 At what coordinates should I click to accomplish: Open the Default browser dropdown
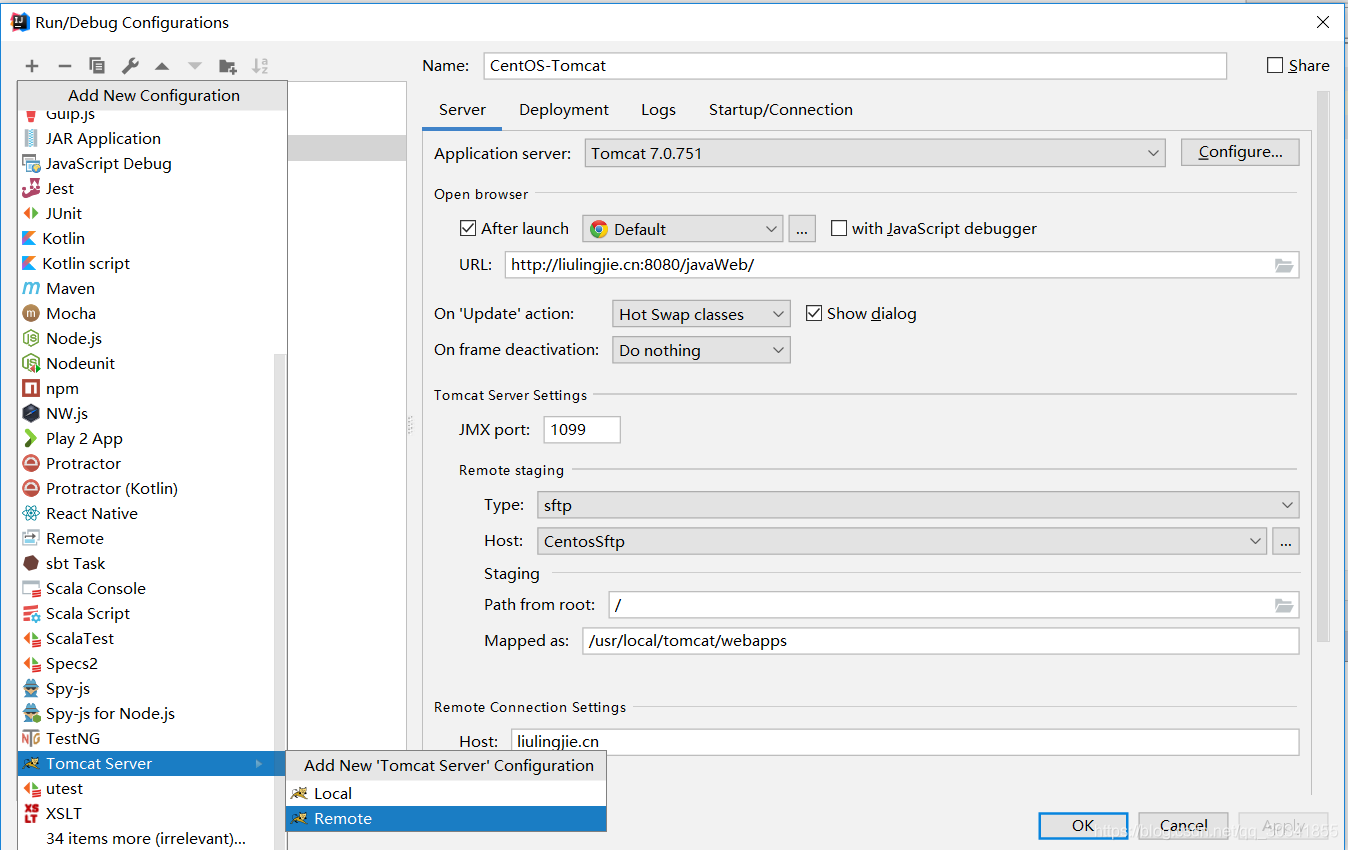click(683, 229)
